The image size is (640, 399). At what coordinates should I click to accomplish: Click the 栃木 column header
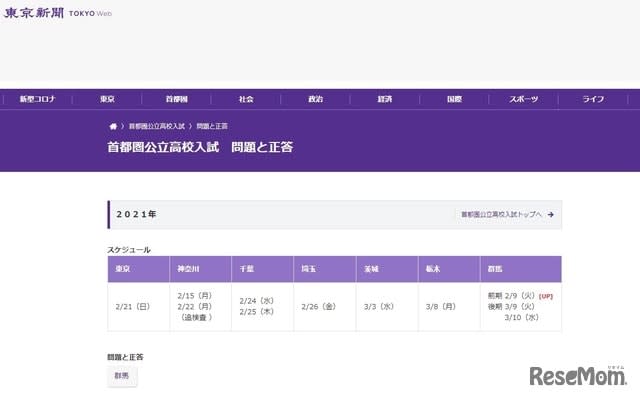coord(449,269)
